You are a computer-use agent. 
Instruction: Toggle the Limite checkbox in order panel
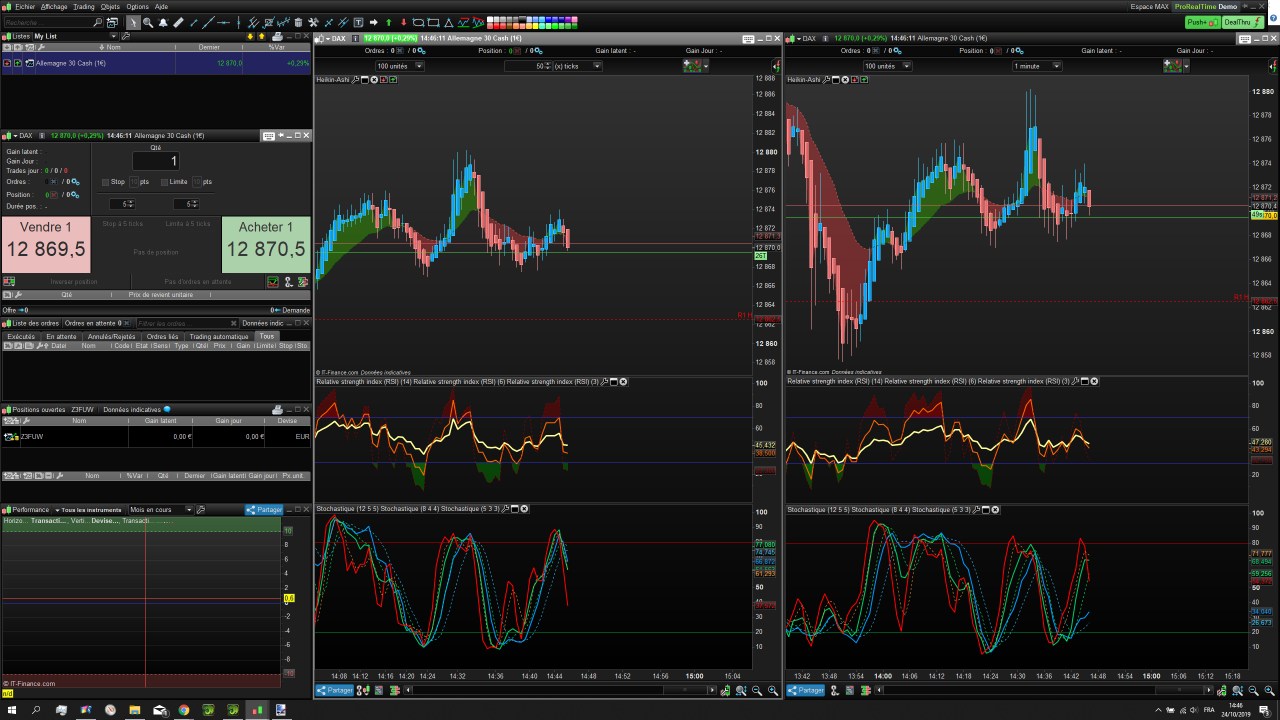(164, 182)
